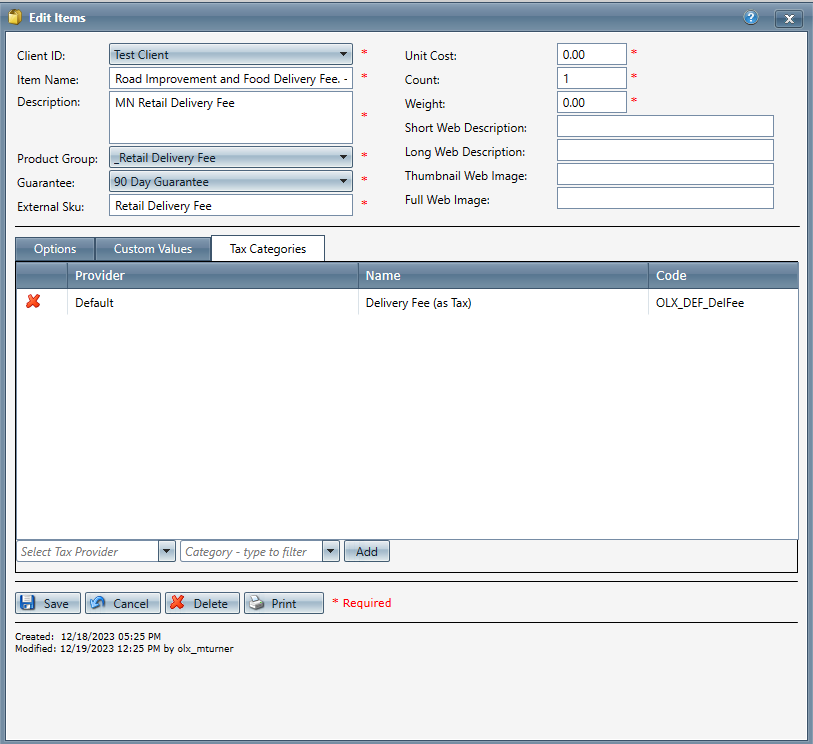Click into the Description text area
The width and height of the screenshot is (813, 744).
click(x=231, y=117)
